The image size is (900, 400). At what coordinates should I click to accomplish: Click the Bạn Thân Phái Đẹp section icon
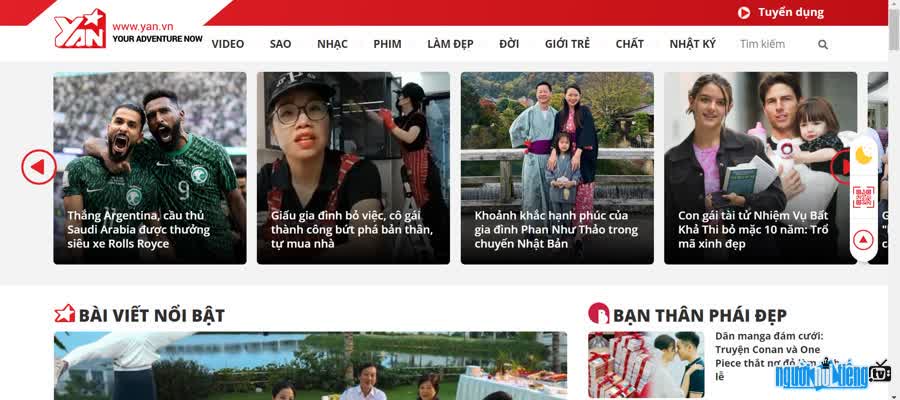click(599, 313)
